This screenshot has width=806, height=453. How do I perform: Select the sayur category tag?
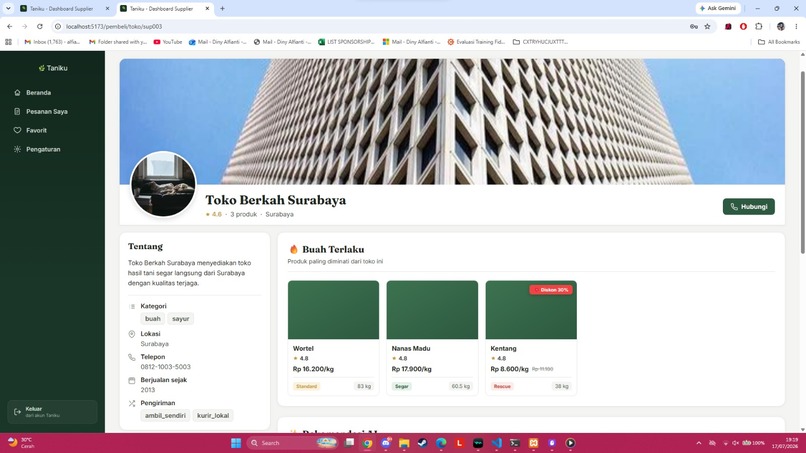[x=180, y=319]
